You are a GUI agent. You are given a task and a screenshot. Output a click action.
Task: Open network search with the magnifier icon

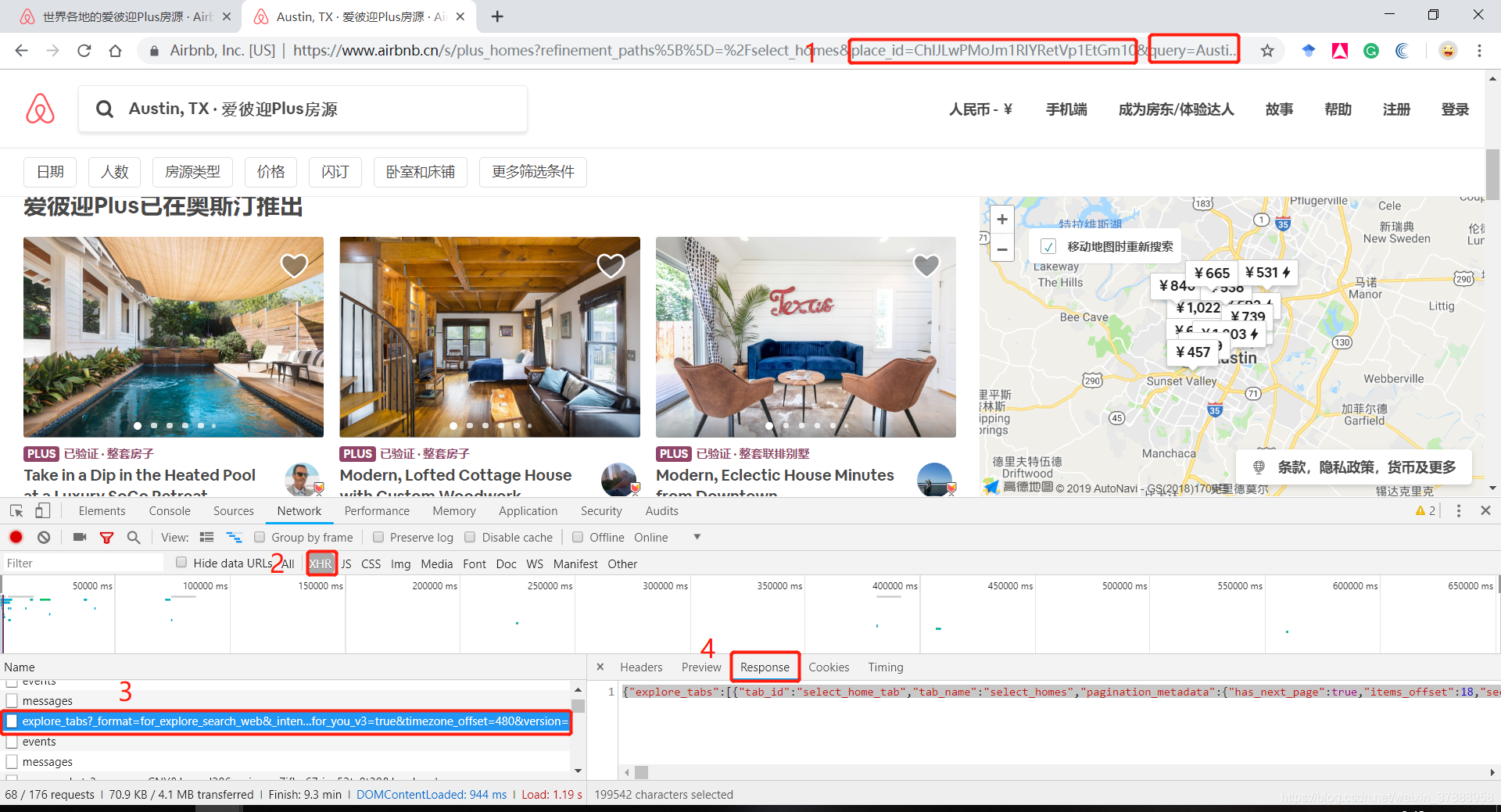[134, 537]
